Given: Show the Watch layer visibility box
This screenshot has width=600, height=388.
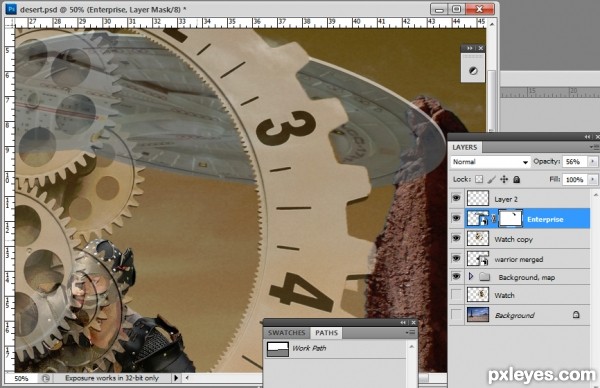Looking at the screenshot, I should pyautogui.click(x=456, y=295).
